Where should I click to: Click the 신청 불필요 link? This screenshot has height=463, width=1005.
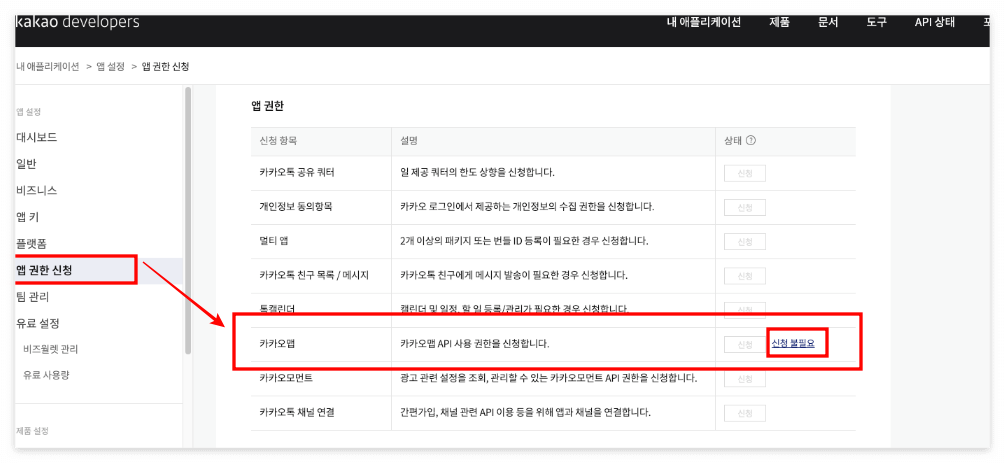point(793,344)
